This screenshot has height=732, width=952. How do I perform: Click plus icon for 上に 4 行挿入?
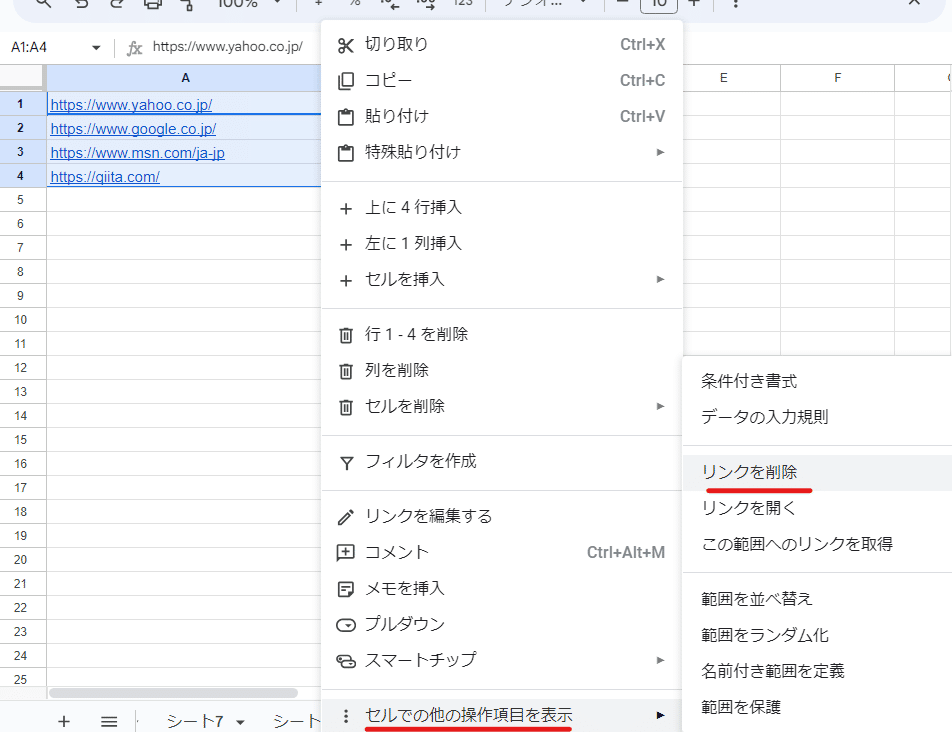tap(345, 209)
